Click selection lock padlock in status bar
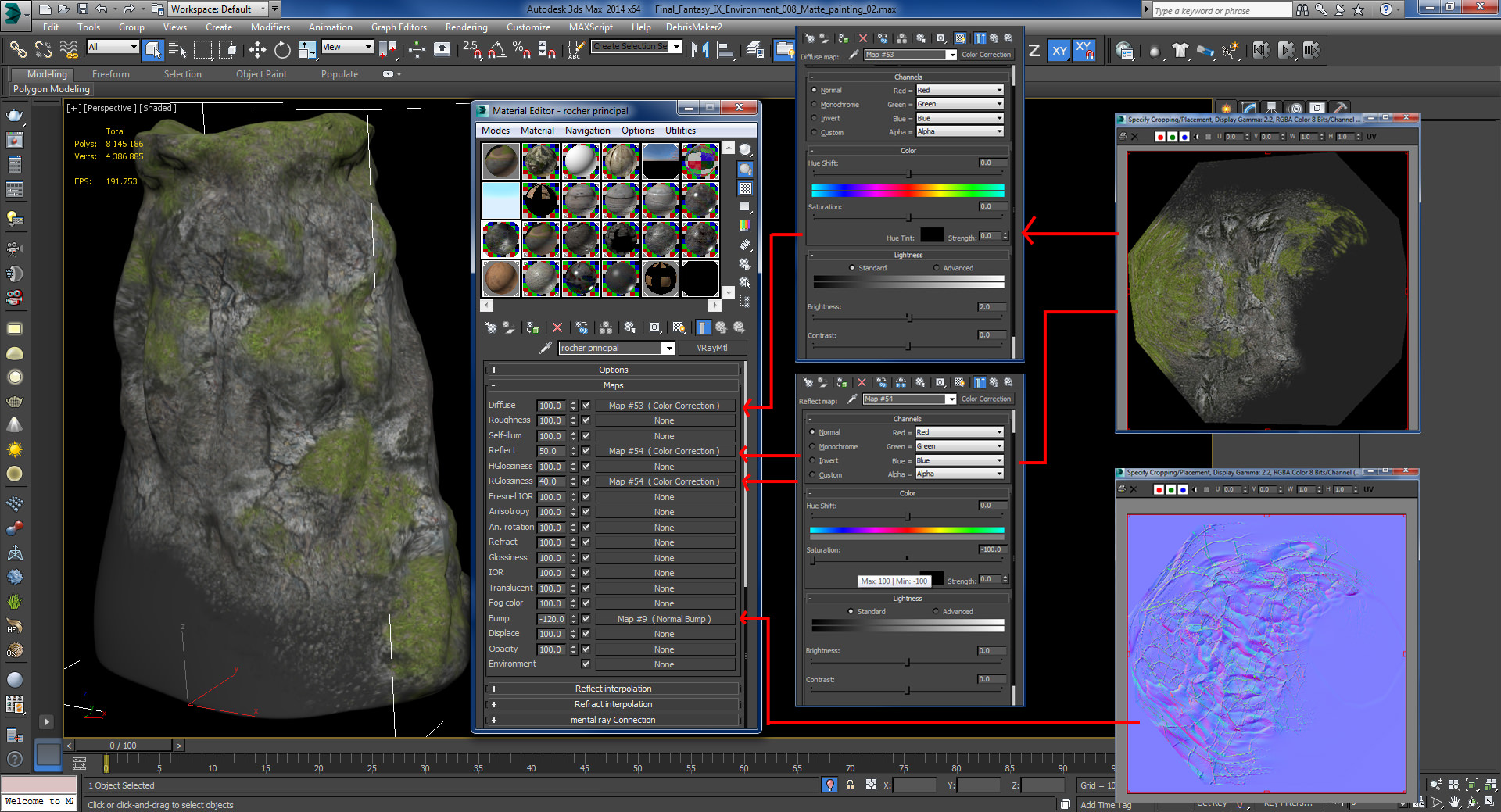The width and height of the screenshot is (1501, 812). tap(850, 785)
